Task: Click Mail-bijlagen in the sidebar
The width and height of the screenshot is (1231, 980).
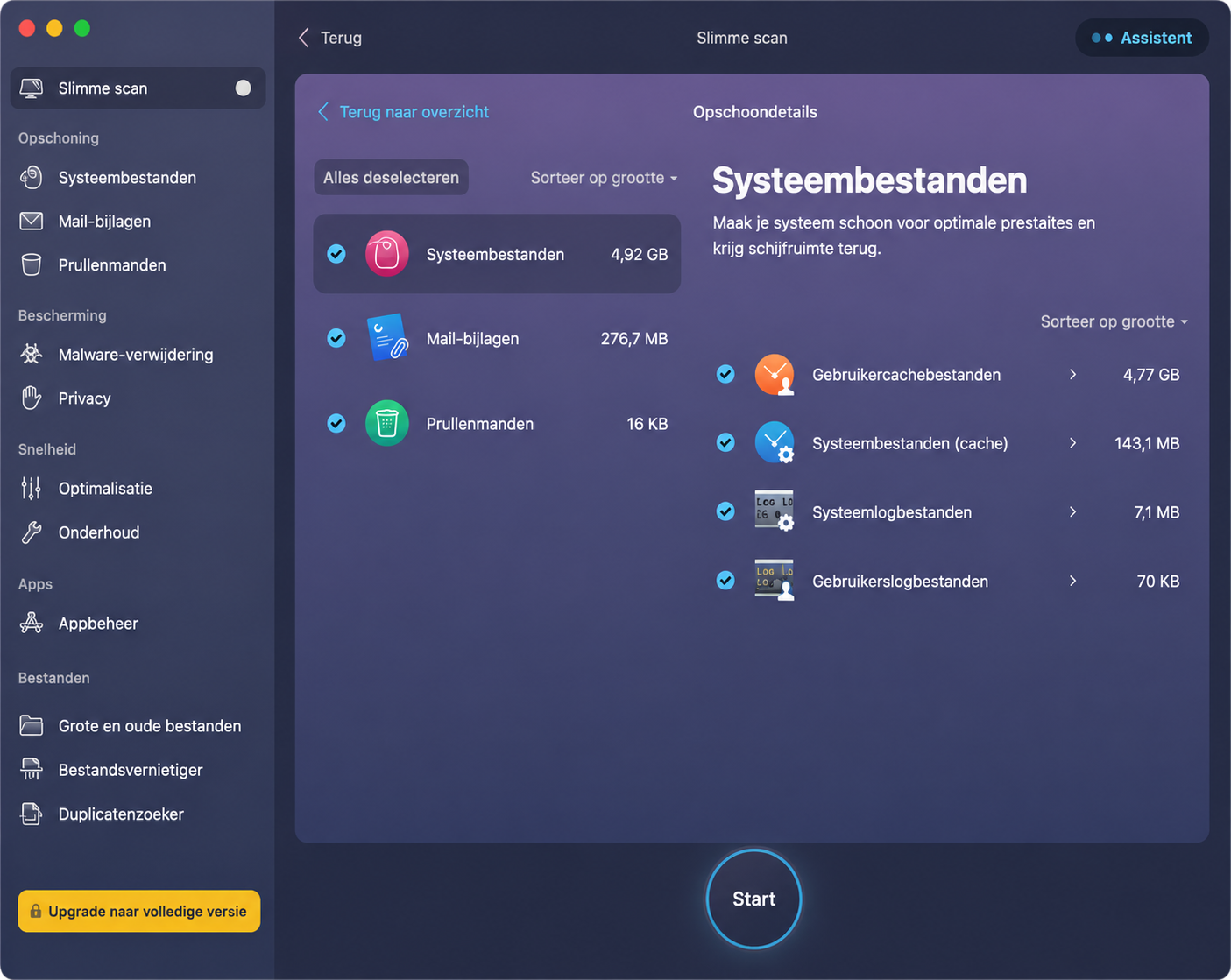Action: [x=104, y=222]
